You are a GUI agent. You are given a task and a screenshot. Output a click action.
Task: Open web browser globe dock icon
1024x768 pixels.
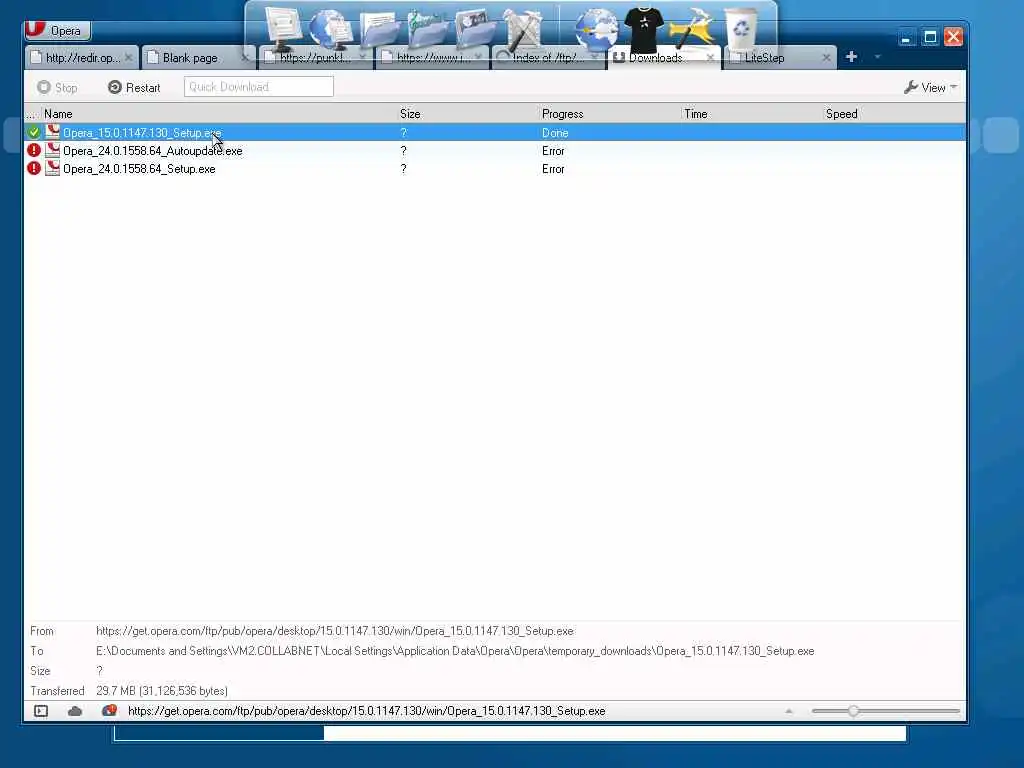pyautogui.click(x=596, y=29)
